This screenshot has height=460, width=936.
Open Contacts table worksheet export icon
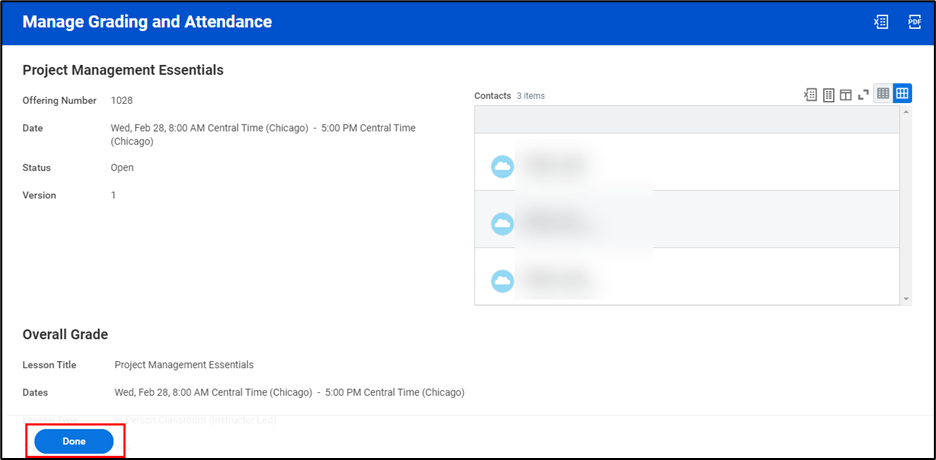point(828,94)
